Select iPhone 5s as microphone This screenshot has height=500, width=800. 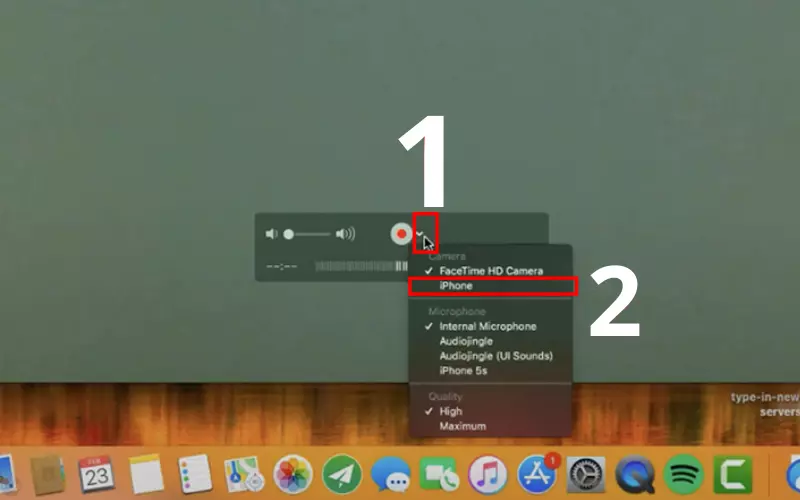[x=491, y=371]
